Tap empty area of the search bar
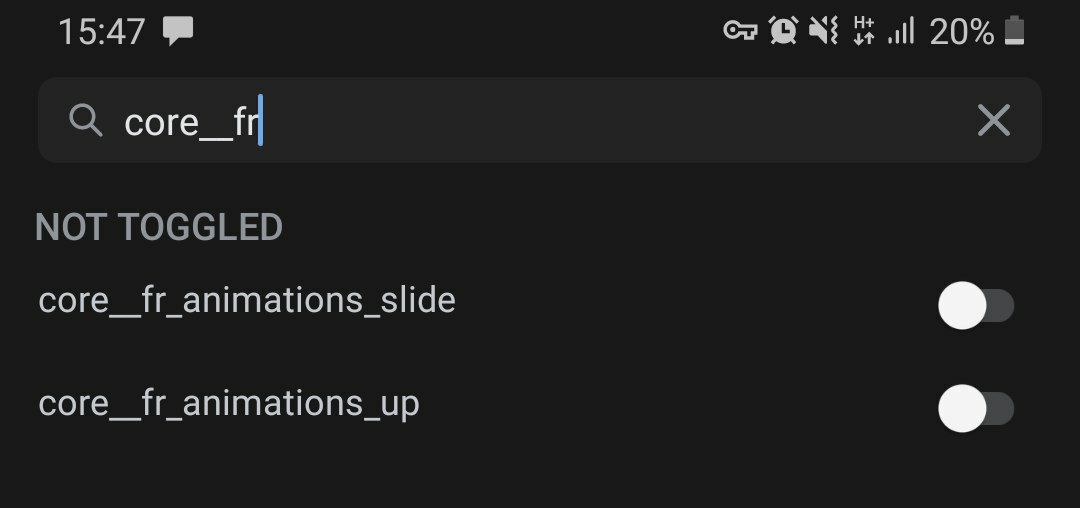The height and width of the screenshot is (508, 1080). 620,120
